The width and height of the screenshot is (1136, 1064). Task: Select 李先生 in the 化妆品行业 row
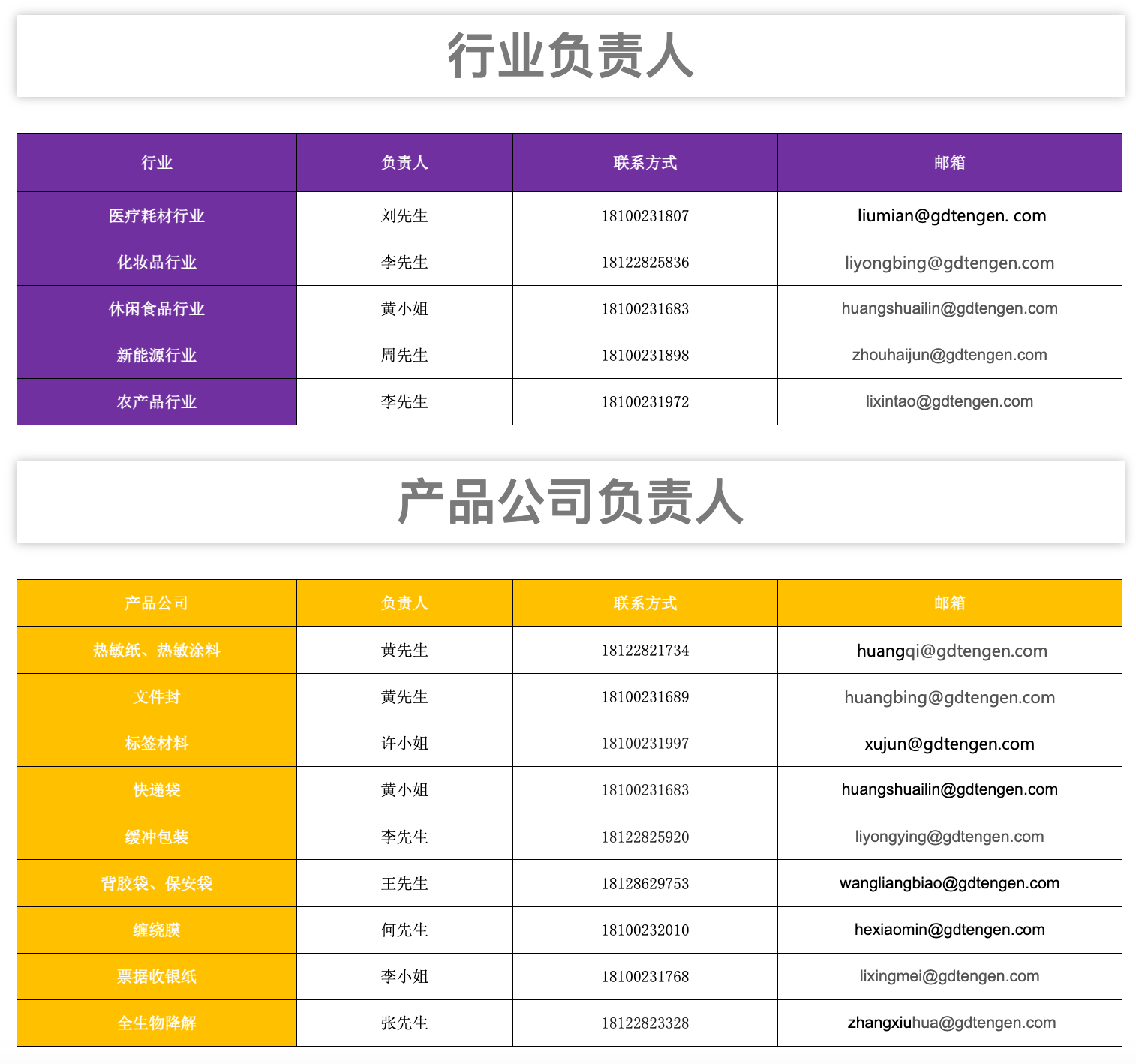[404, 263]
